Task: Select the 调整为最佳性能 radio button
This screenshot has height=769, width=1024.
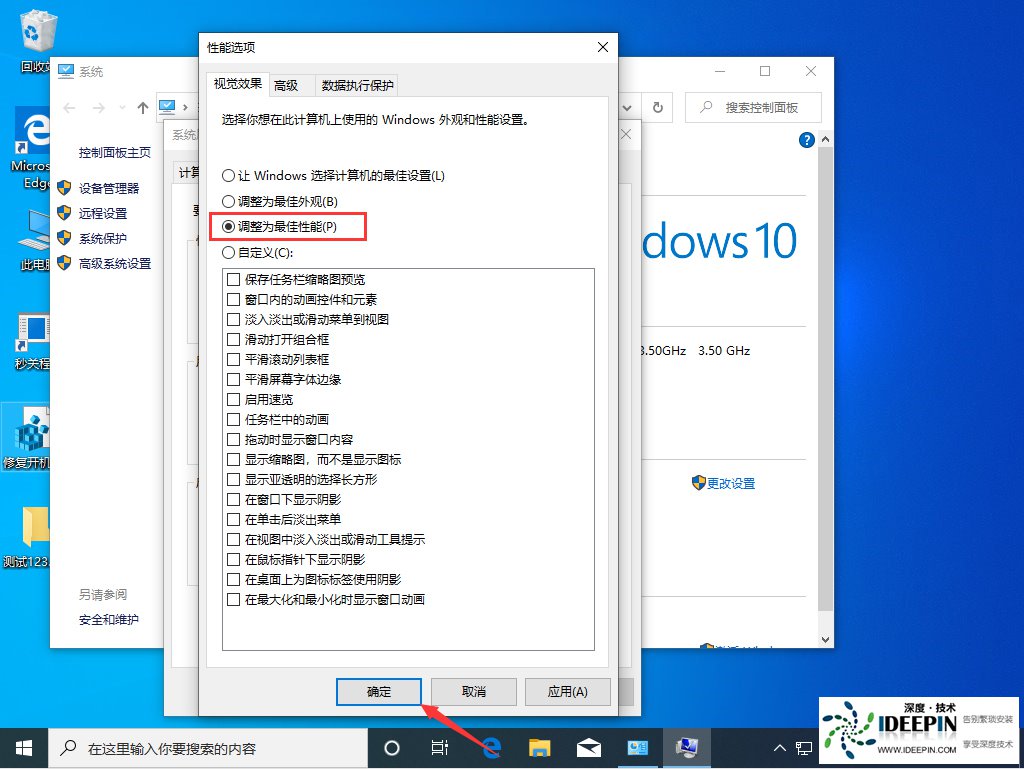Action: 228,227
